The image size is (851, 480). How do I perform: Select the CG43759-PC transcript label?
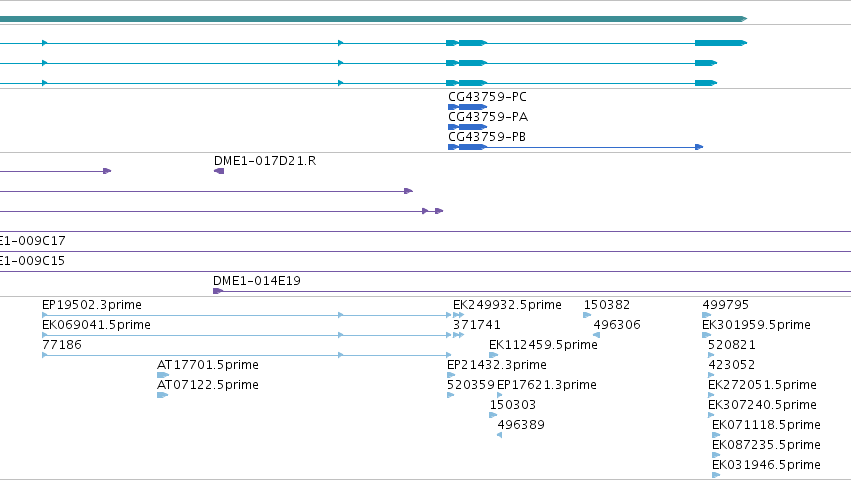tap(487, 97)
